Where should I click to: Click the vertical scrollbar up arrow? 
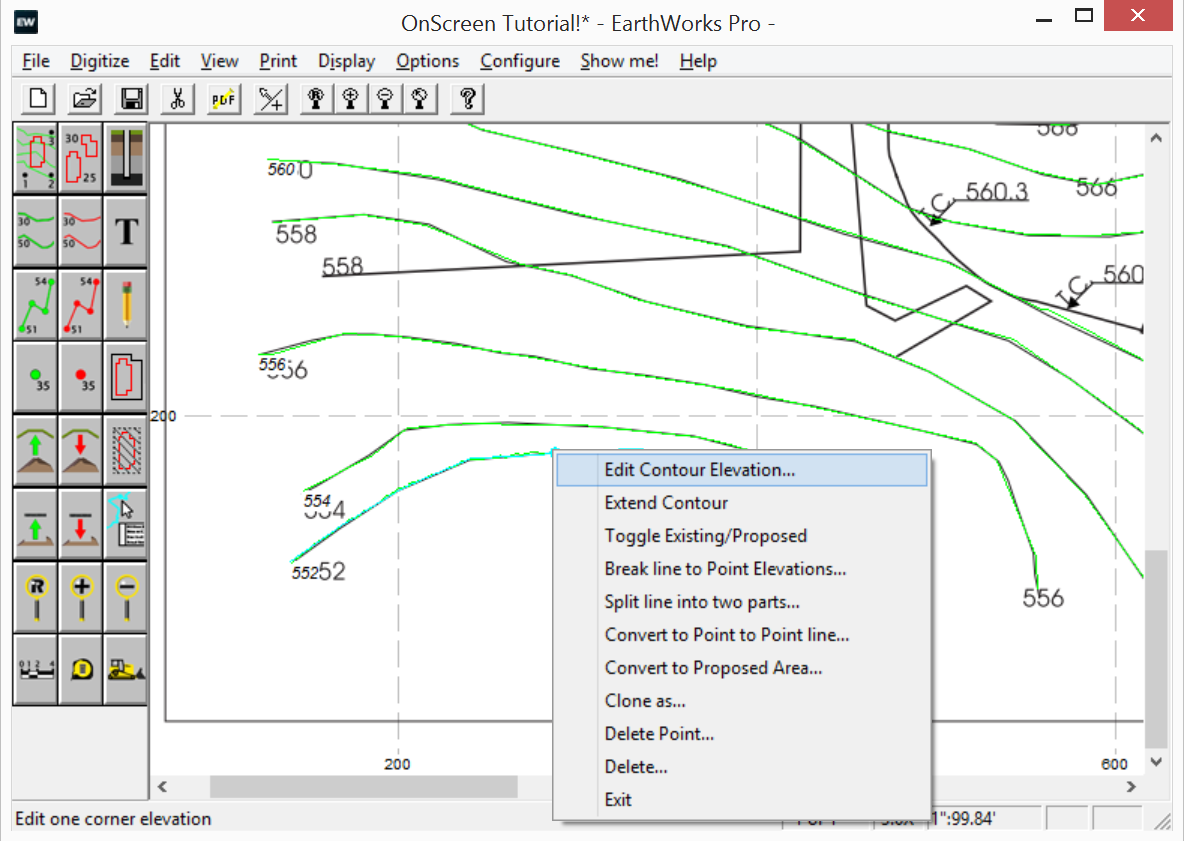click(x=1156, y=138)
